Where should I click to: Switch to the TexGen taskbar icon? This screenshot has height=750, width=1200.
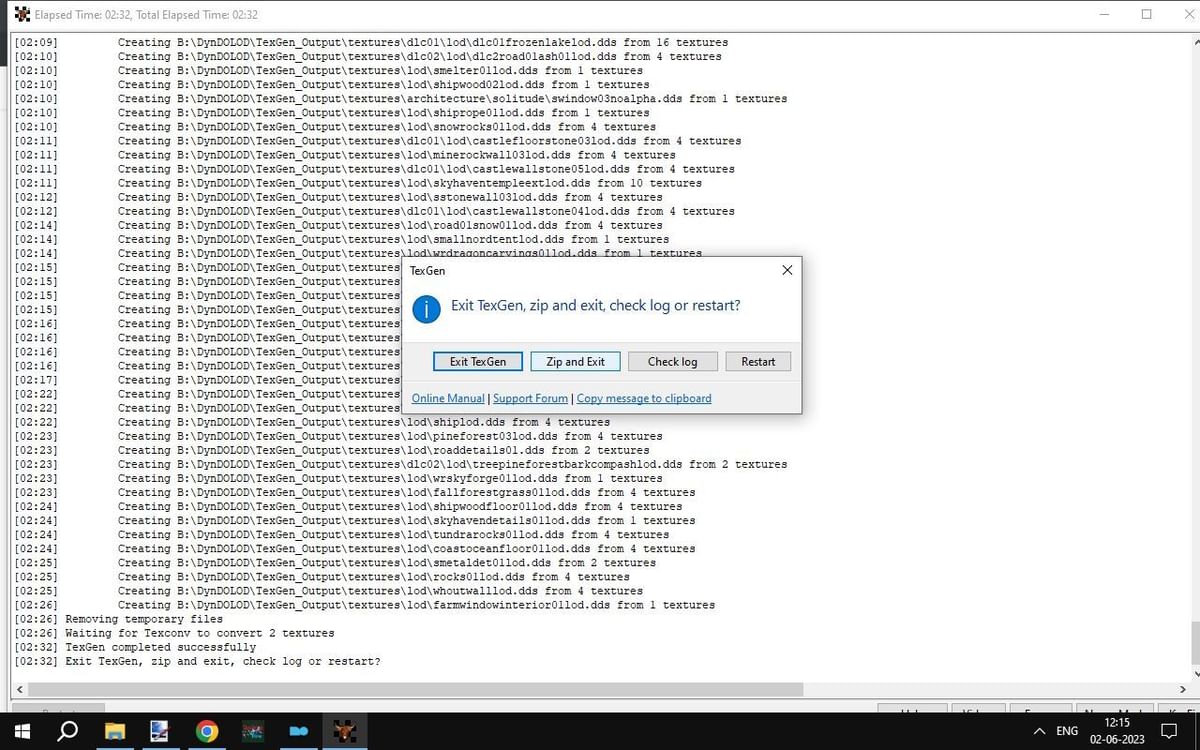pos(344,731)
